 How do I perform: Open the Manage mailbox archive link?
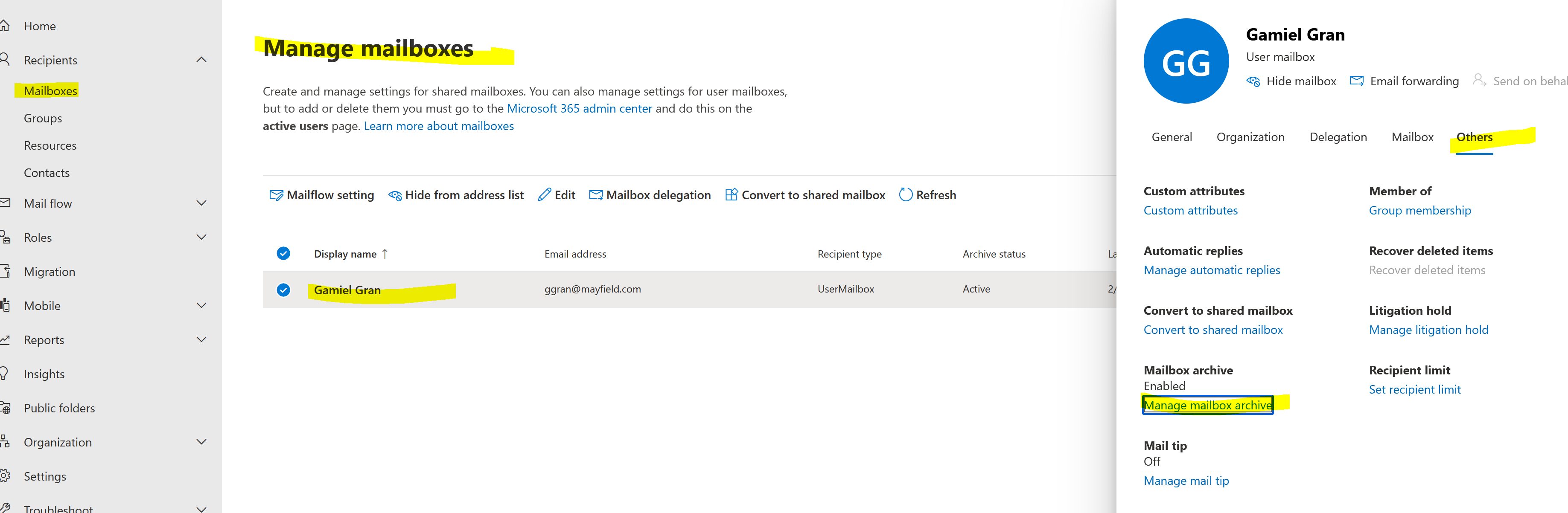coord(1208,405)
